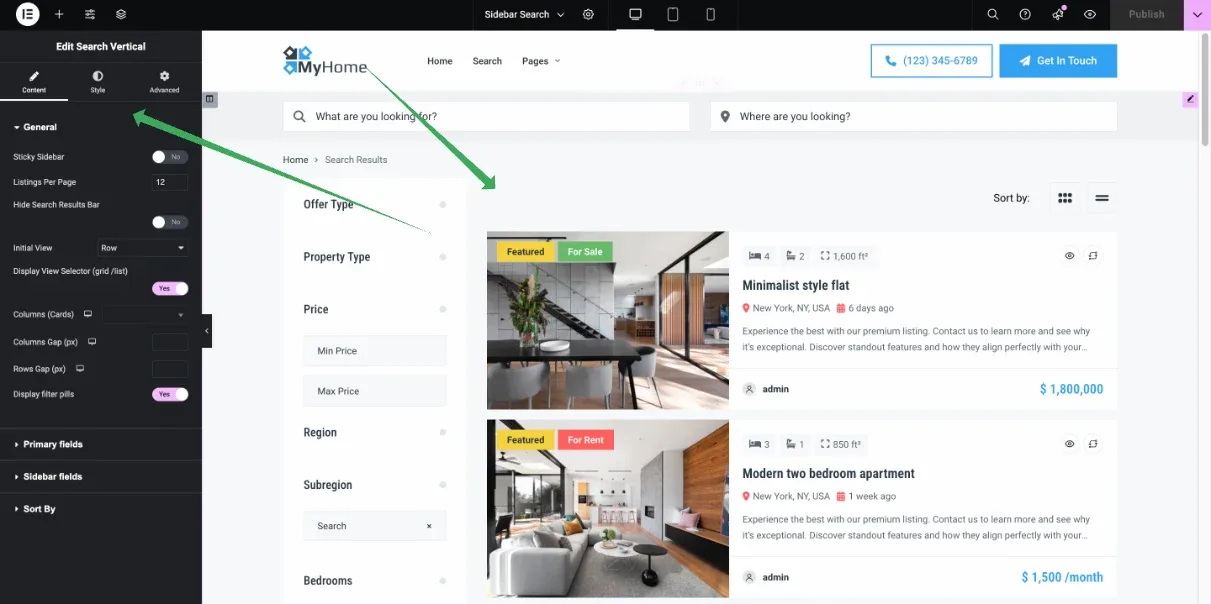Expand the Pages menu dropdown
This screenshot has width=1211, height=604.
[541, 61]
